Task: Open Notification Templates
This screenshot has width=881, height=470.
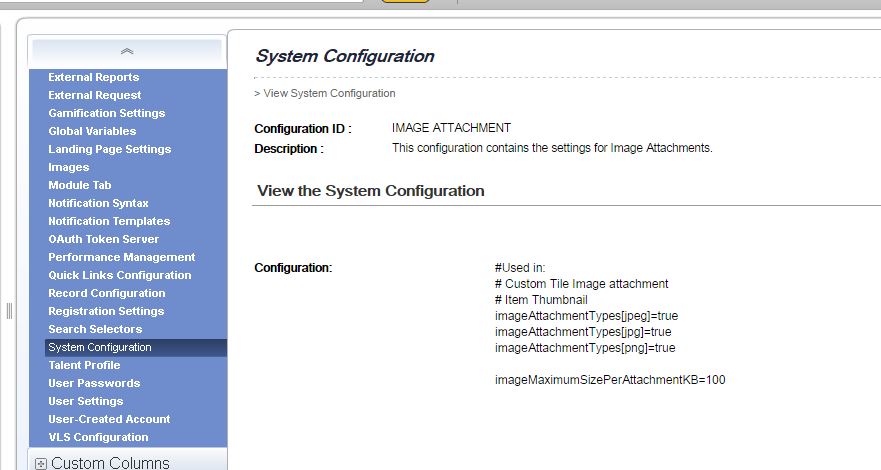Action: [109, 221]
